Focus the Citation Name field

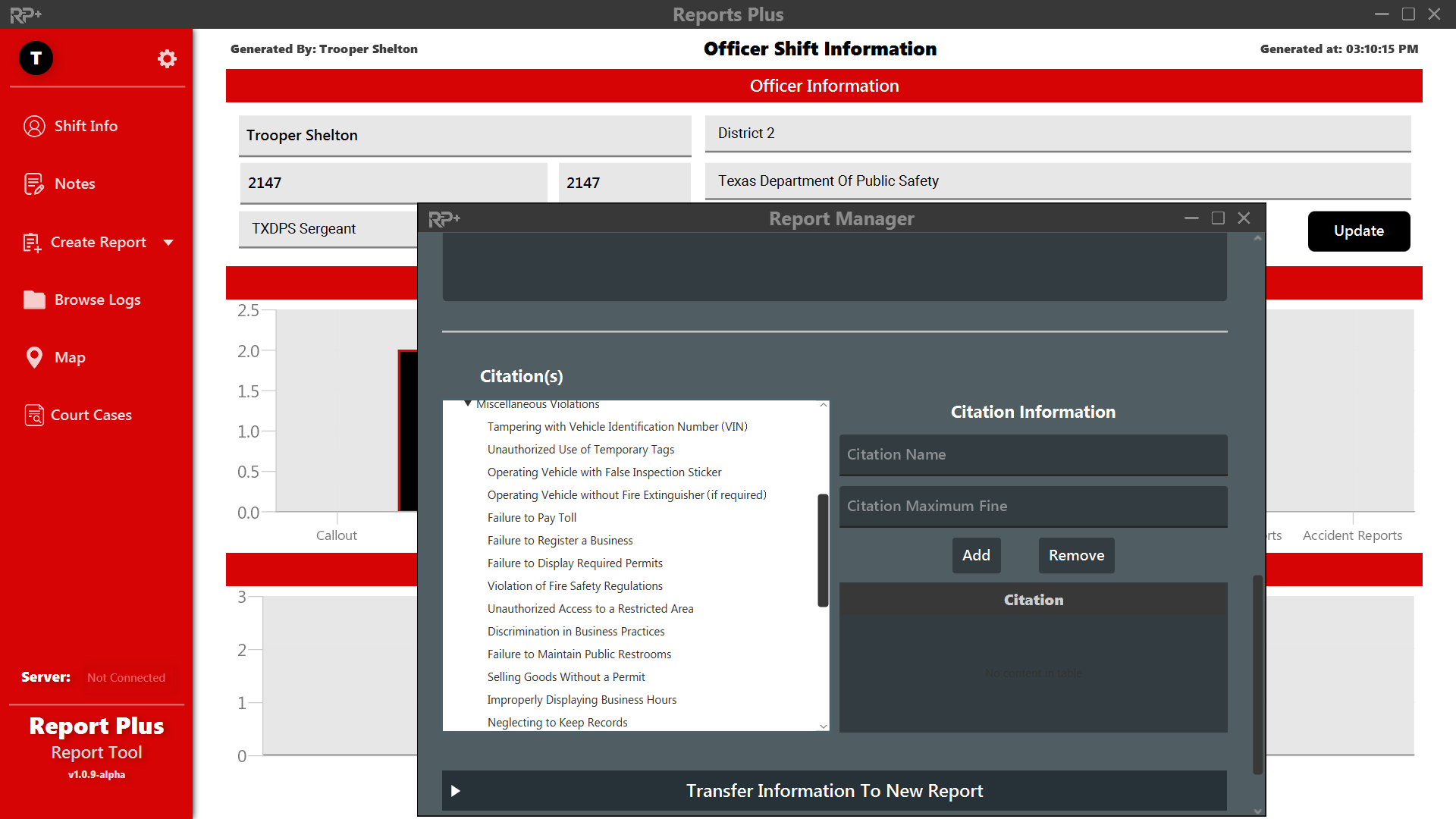pyautogui.click(x=1033, y=454)
